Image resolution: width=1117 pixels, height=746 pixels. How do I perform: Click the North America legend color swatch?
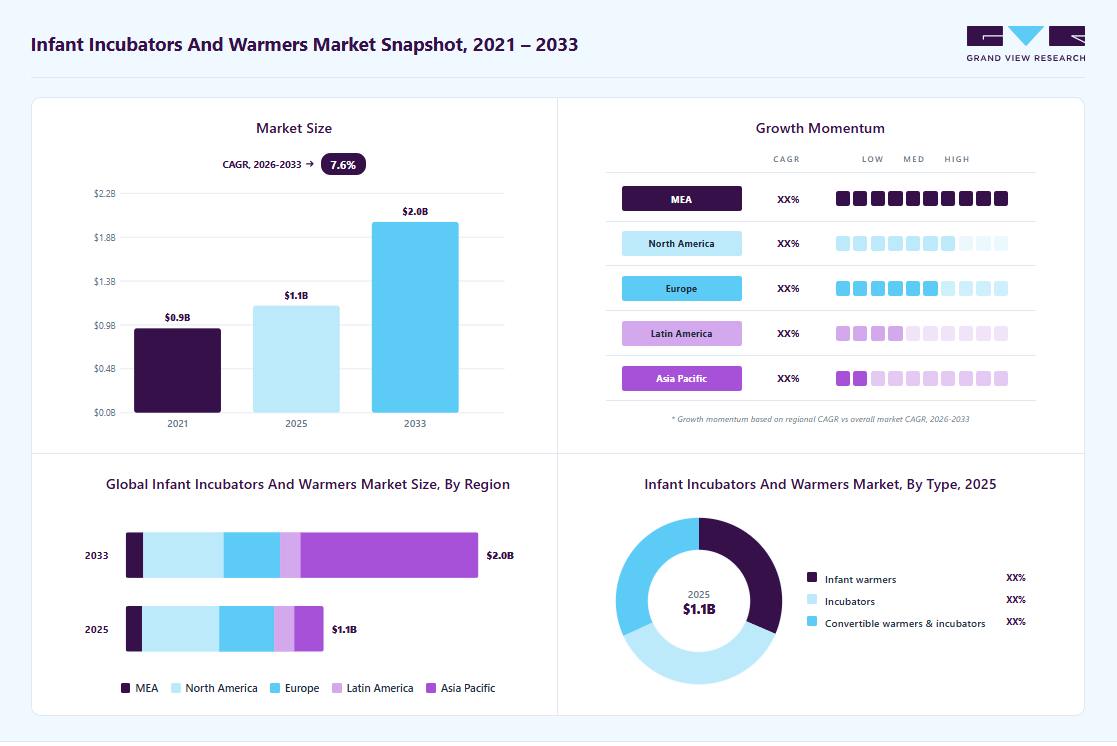click(176, 688)
